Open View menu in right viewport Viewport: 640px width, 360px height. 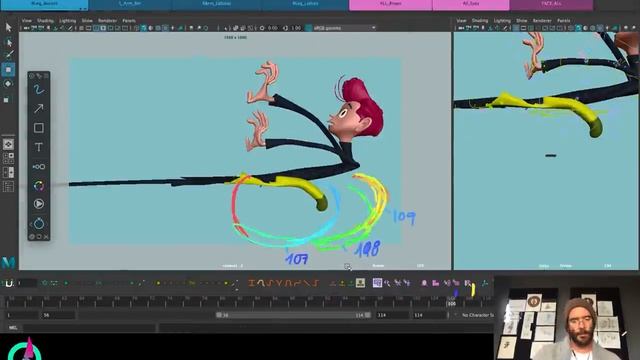(x=461, y=20)
